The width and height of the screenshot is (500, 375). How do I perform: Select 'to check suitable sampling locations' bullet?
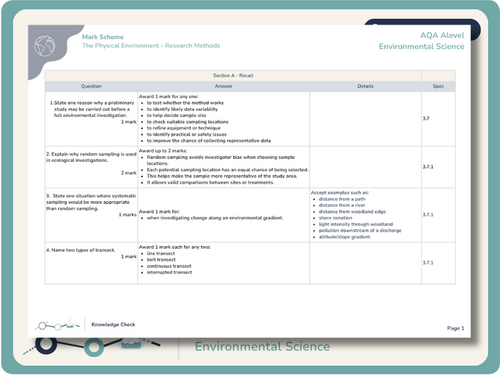coord(188,122)
